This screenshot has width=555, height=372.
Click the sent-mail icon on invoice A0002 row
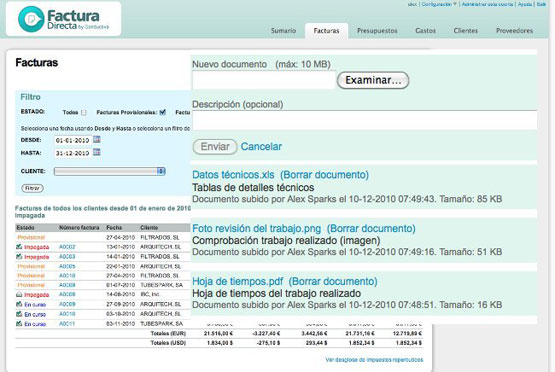tap(19, 247)
